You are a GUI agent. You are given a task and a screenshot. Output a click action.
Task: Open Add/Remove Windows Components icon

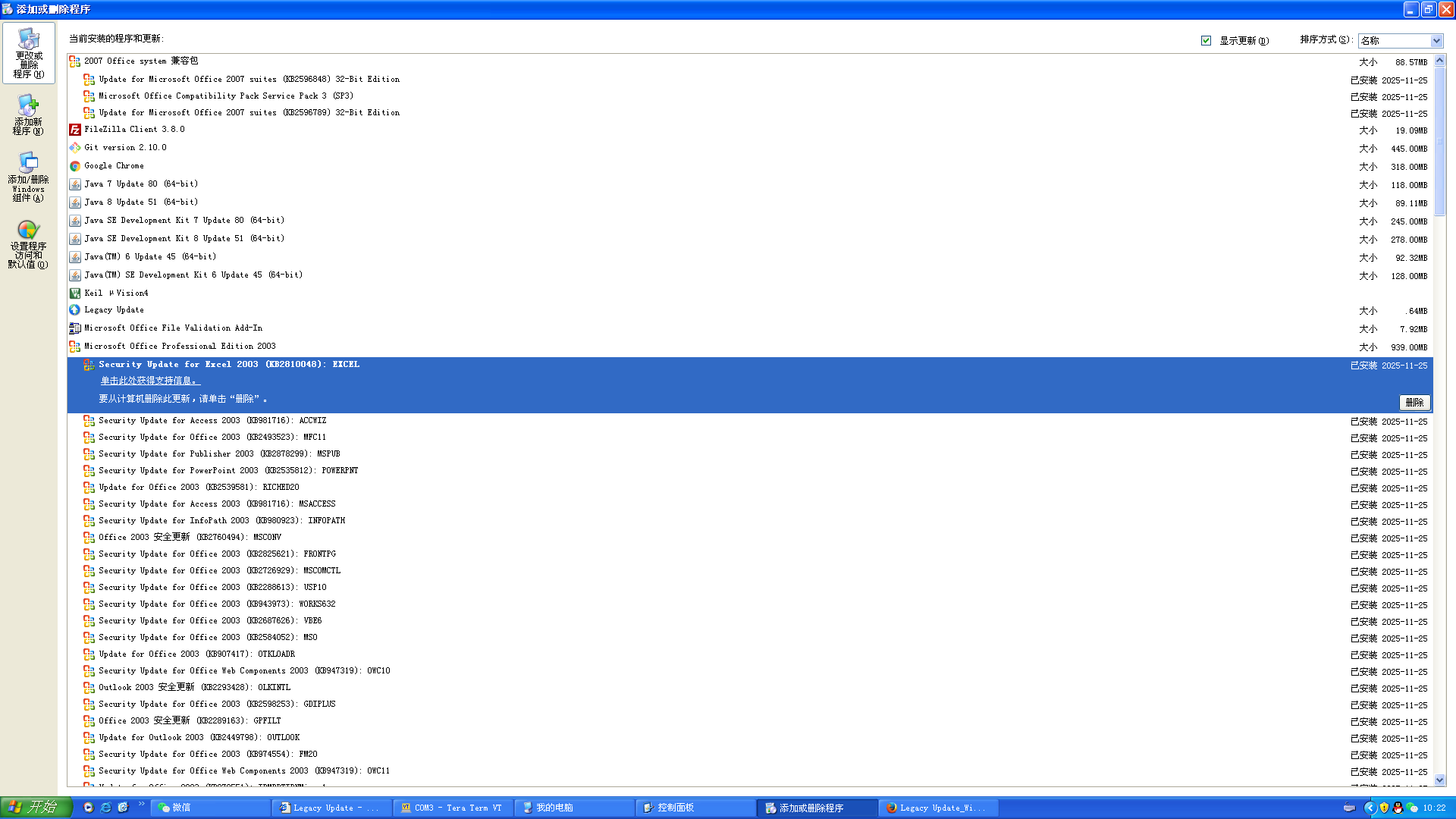pos(28,177)
